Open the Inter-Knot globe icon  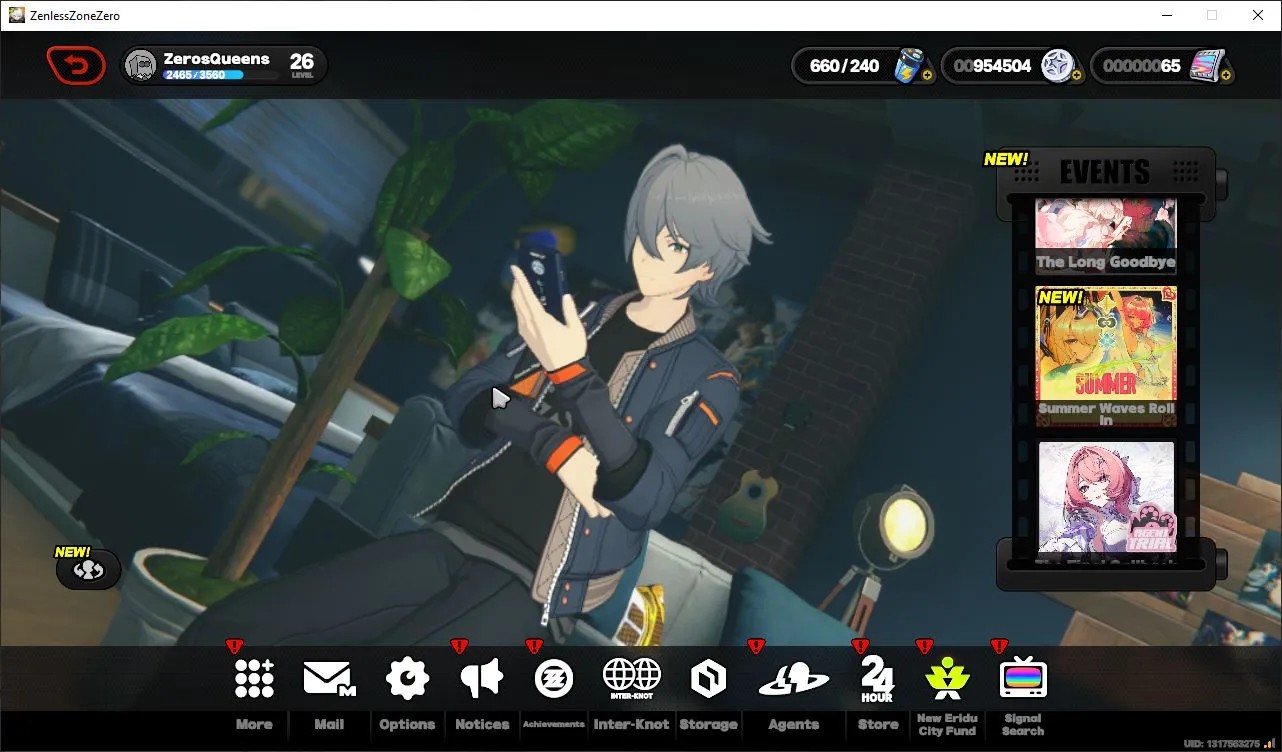(x=632, y=679)
